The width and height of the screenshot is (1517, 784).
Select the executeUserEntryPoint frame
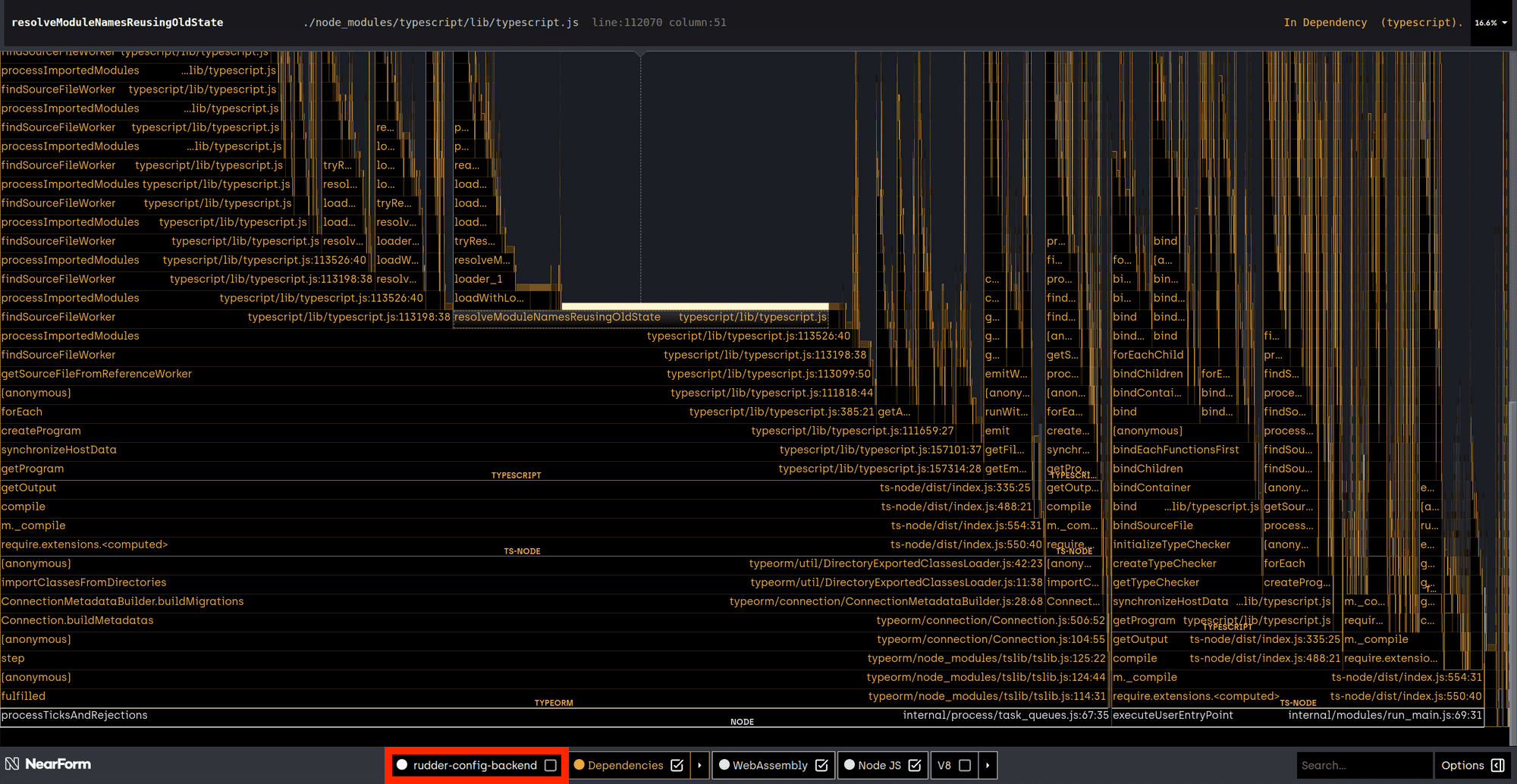(x=1297, y=715)
